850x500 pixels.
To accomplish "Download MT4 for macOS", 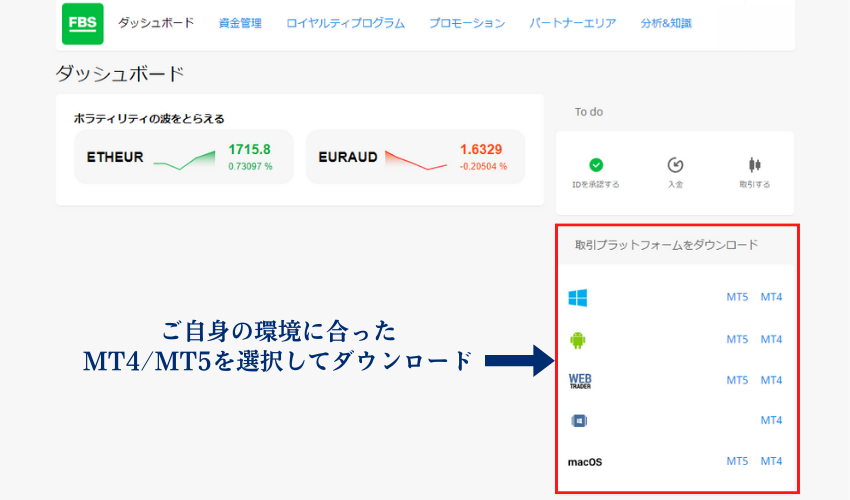I will pos(771,461).
